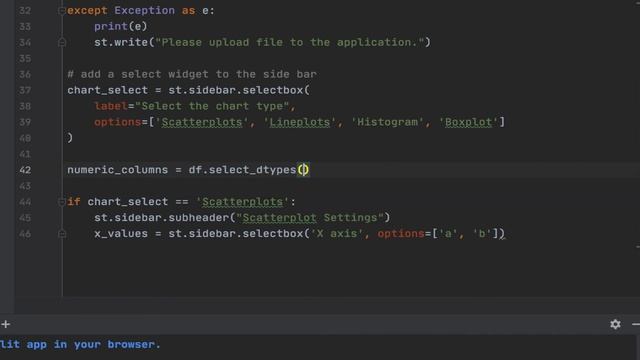
Task: Click fold end marker on line 34
Action: [x=62, y=42]
